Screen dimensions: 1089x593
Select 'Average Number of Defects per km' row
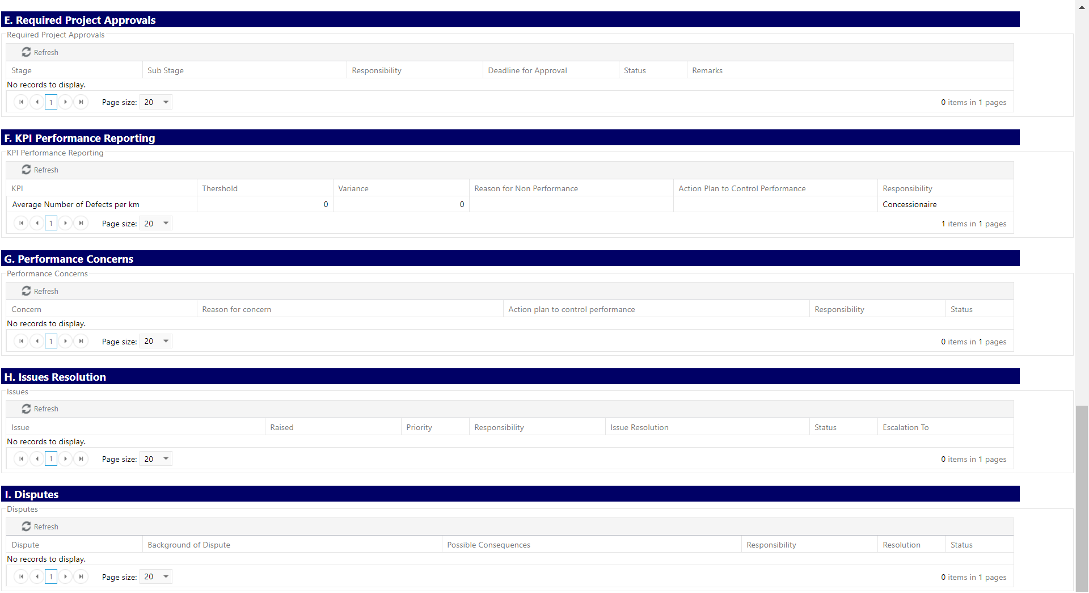[x=510, y=204]
